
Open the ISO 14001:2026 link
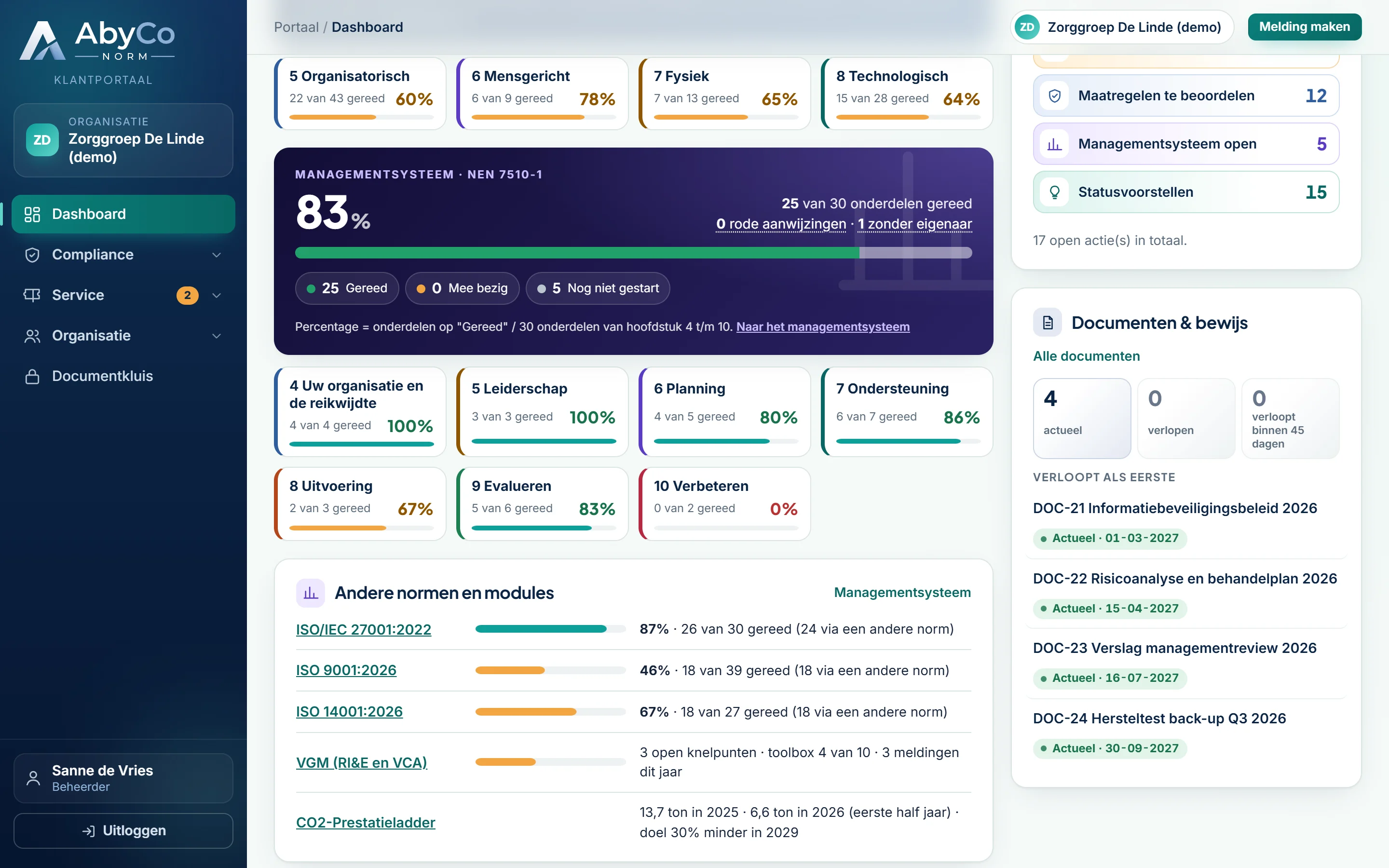pyautogui.click(x=349, y=712)
